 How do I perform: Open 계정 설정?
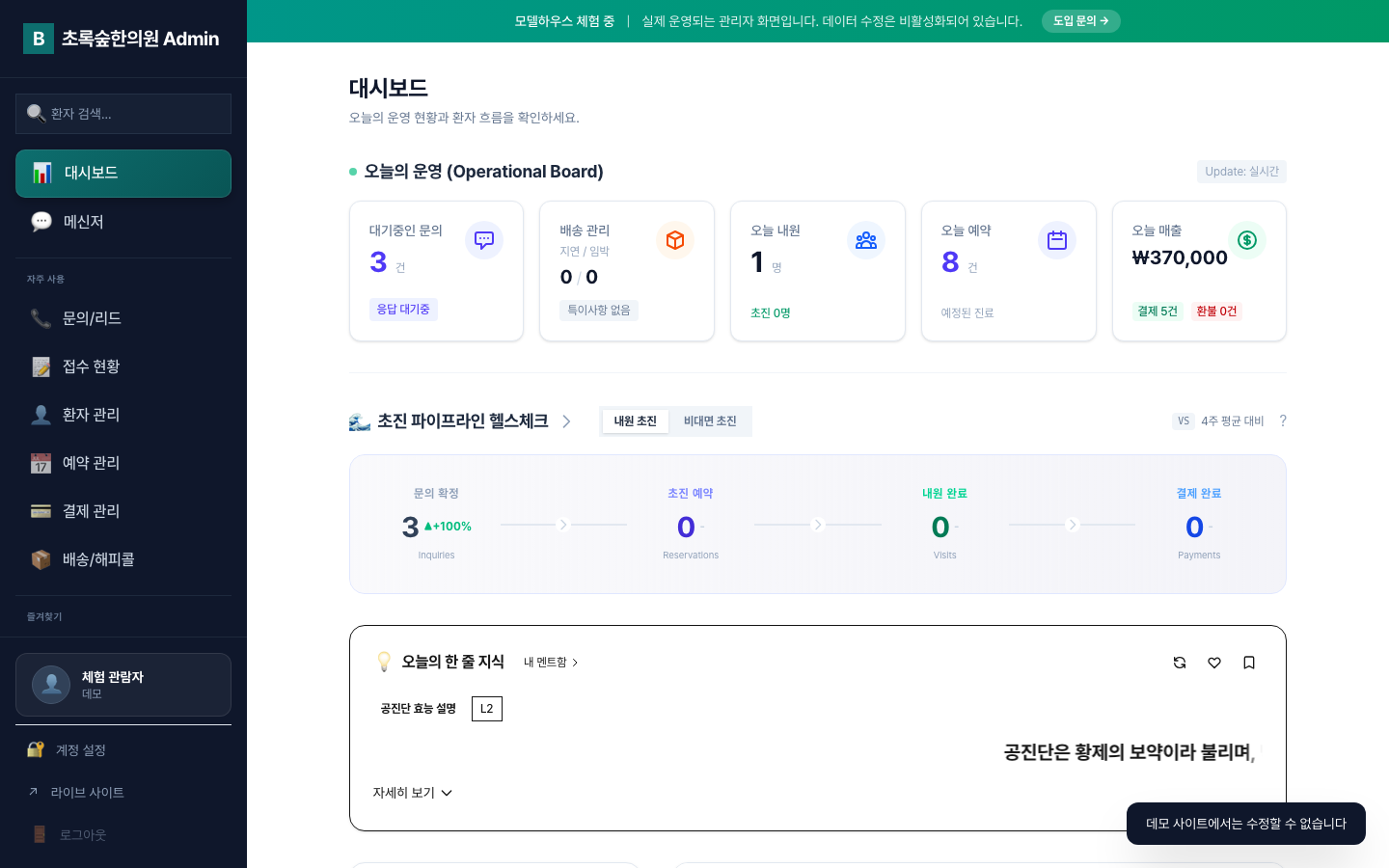(x=123, y=750)
